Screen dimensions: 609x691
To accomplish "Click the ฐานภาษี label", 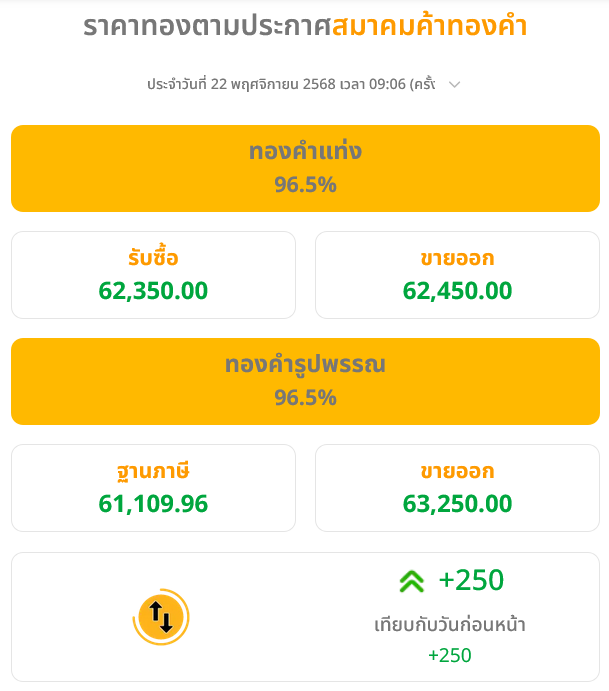I will click(153, 471).
